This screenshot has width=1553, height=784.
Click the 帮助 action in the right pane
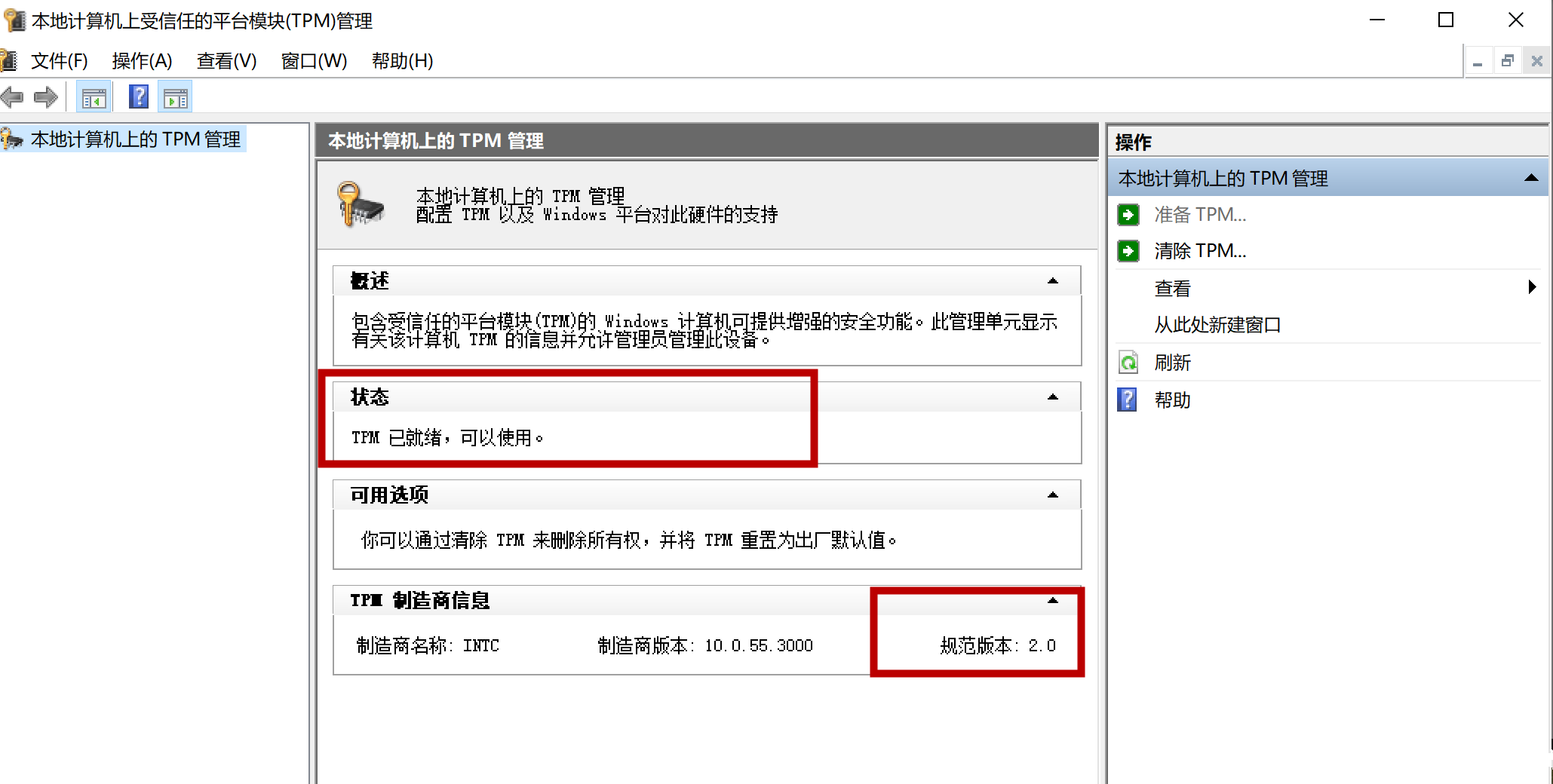coord(1173,400)
